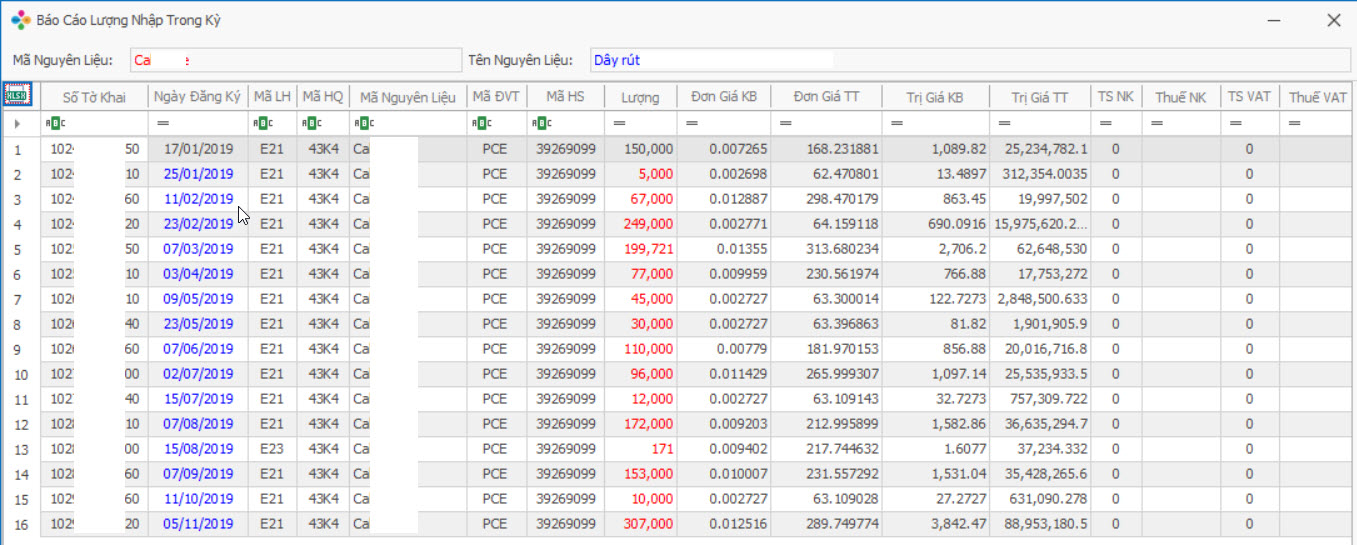Open the Mã Nguyên Liệu filter operator icon
Screen dimensions: 1357x545
(x=363, y=123)
